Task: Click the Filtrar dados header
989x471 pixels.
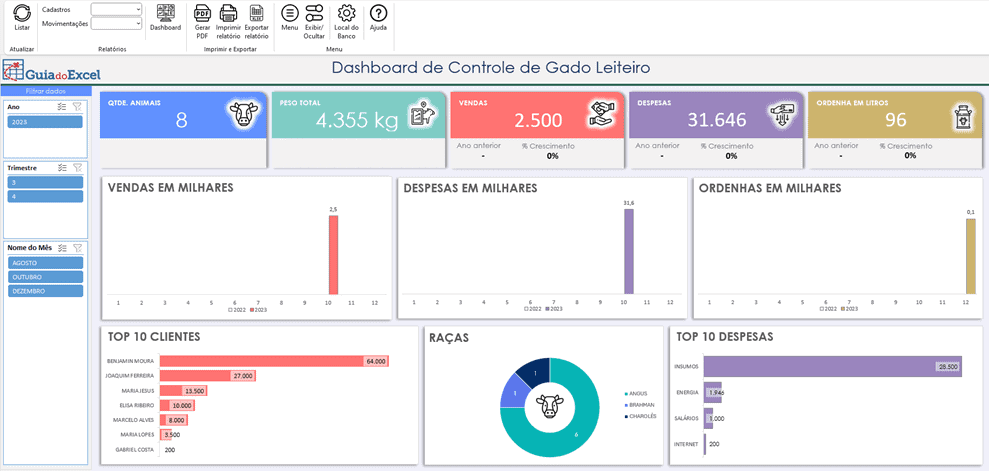Action: pos(45,91)
